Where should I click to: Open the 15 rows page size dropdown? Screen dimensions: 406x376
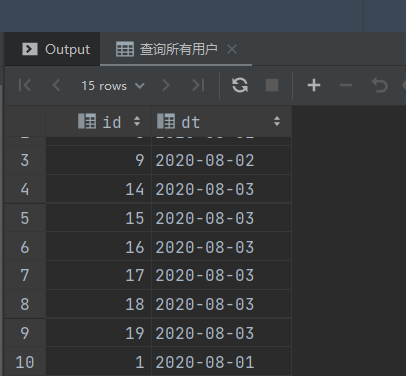(x=113, y=86)
